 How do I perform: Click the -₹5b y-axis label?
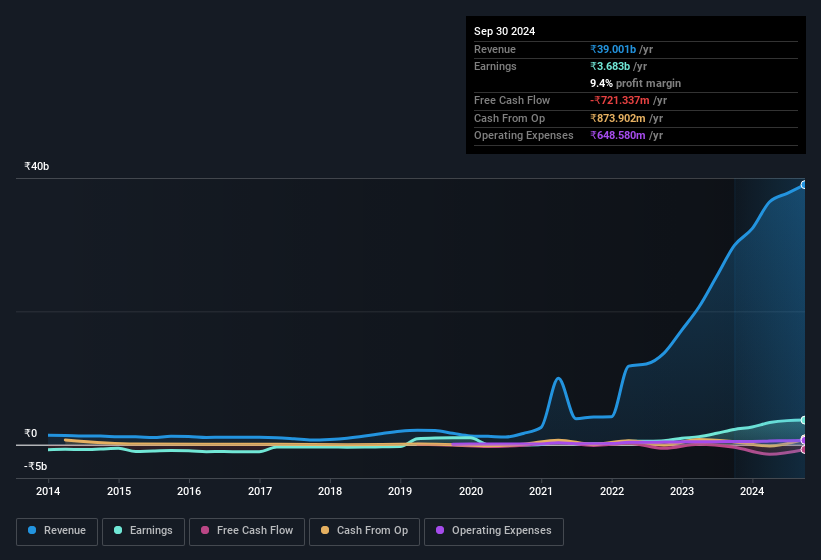pos(36,466)
